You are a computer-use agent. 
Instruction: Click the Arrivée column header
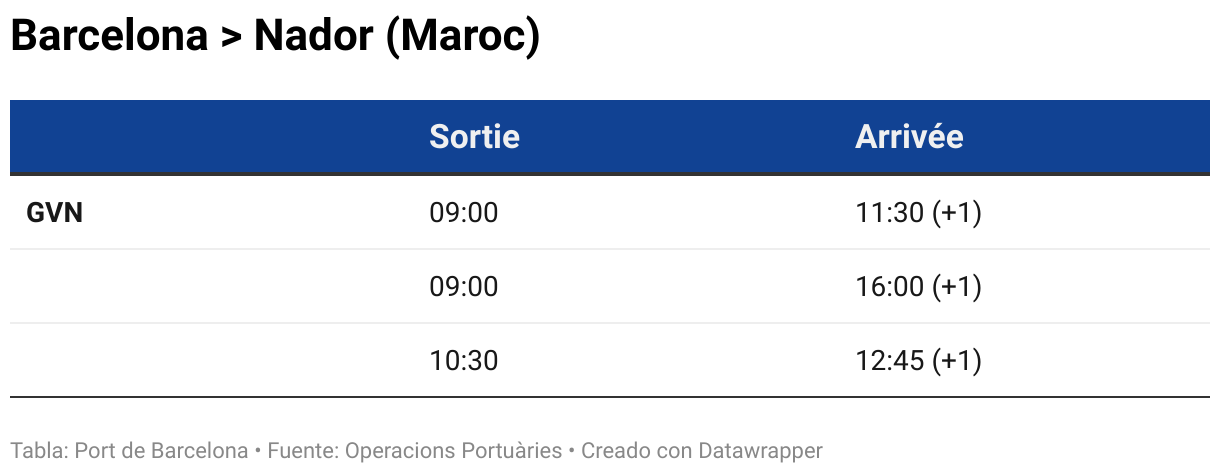[x=909, y=136]
